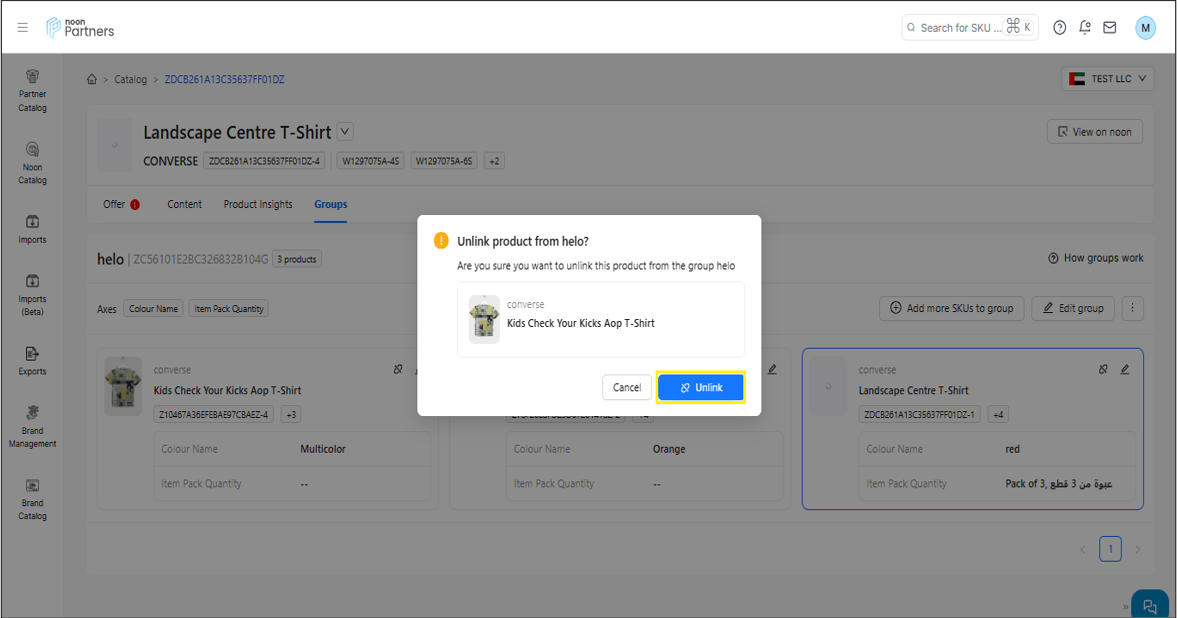This screenshot has width=1178, height=618.
Task: Expand the TEST LLC store dropdown
Action: point(1109,79)
